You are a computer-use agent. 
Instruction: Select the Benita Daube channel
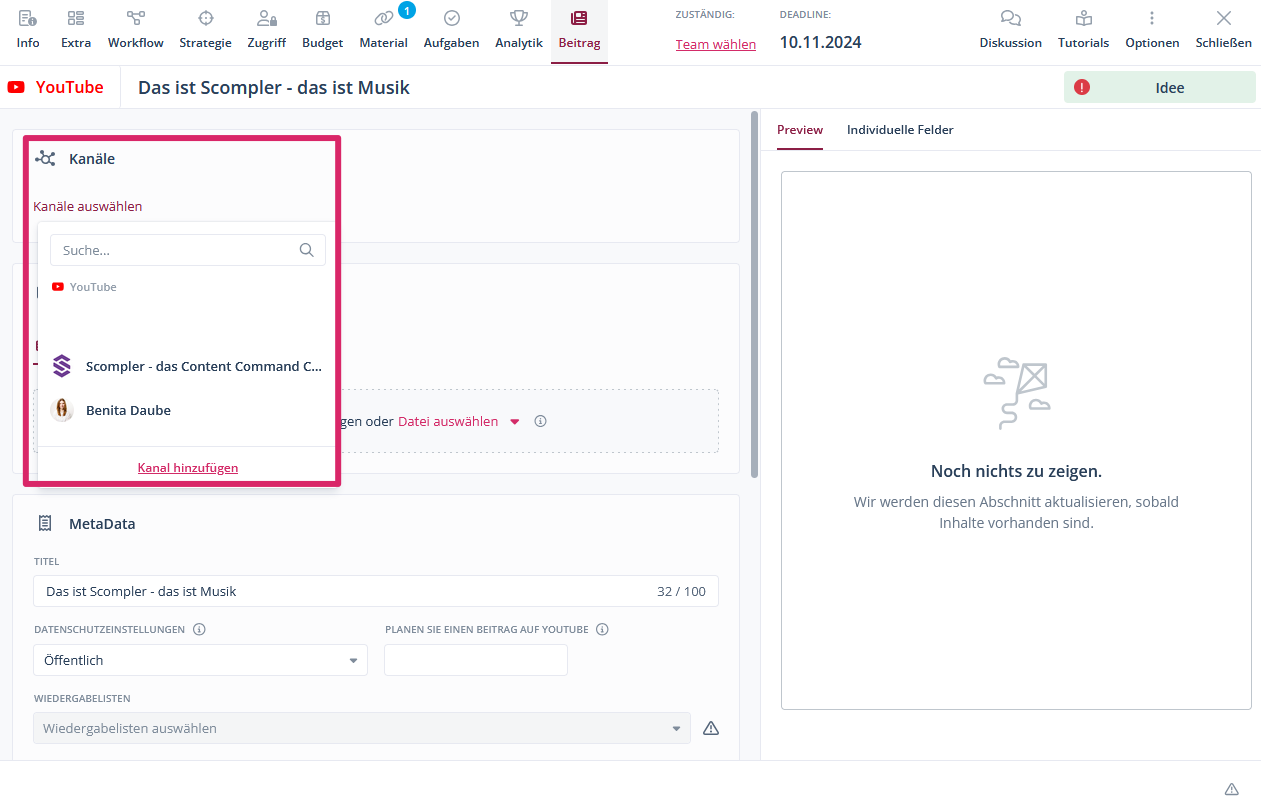[128, 410]
